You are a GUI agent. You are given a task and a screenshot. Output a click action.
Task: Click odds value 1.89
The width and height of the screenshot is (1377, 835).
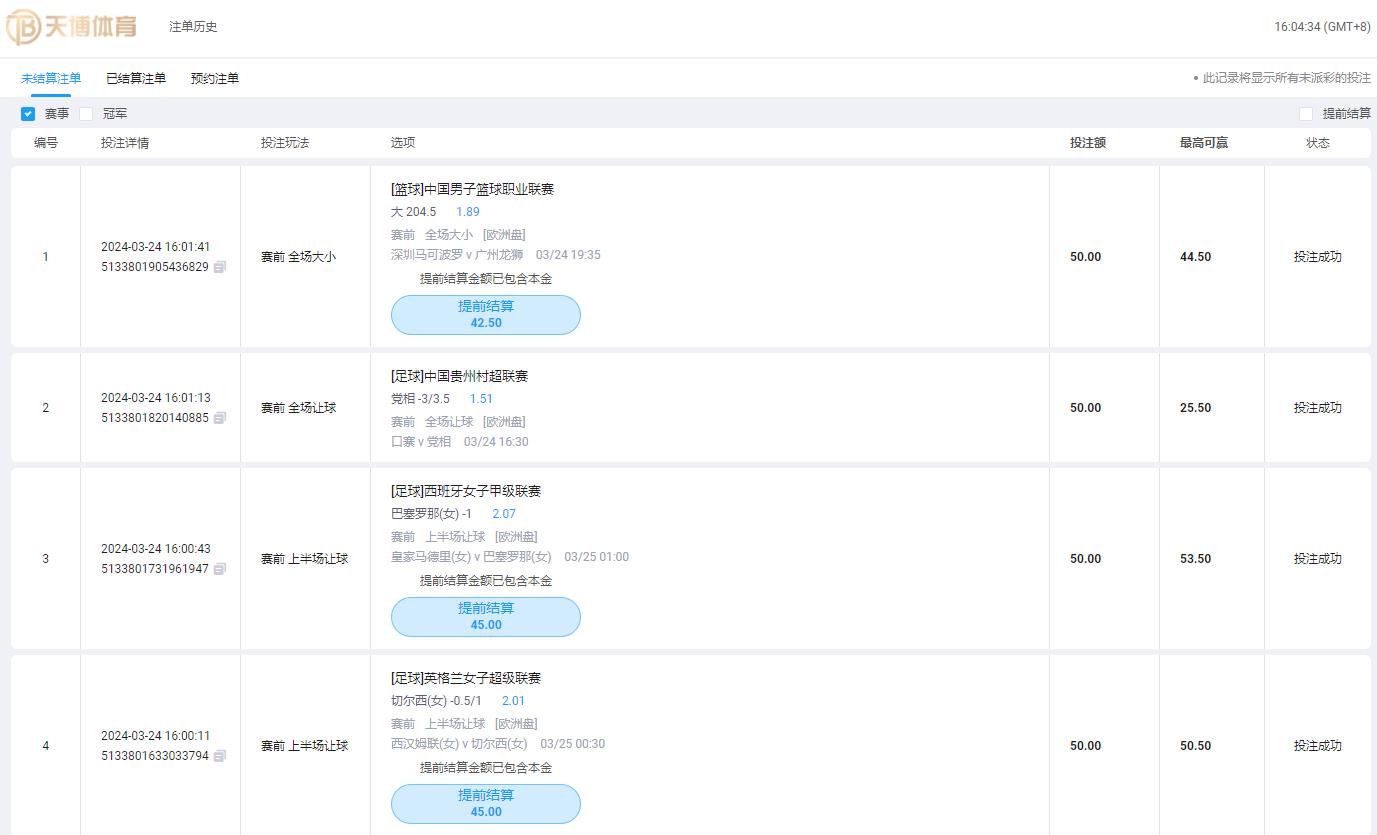coord(468,212)
